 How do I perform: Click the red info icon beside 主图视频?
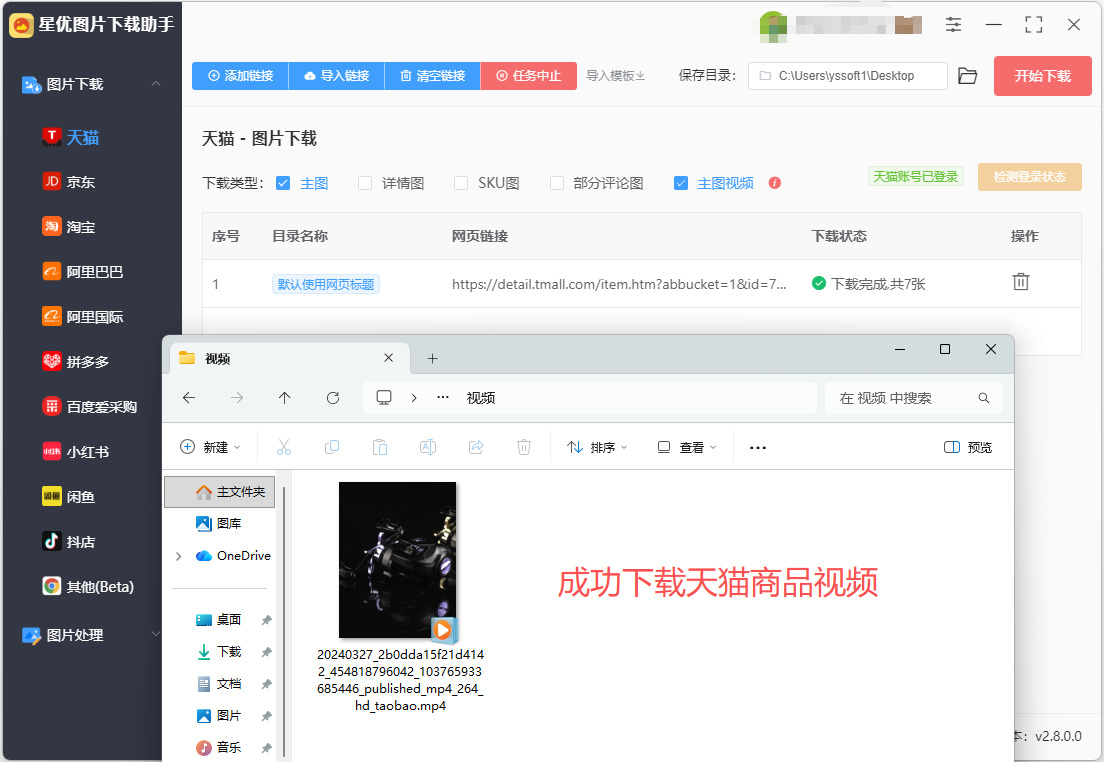(x=774, y=183)
